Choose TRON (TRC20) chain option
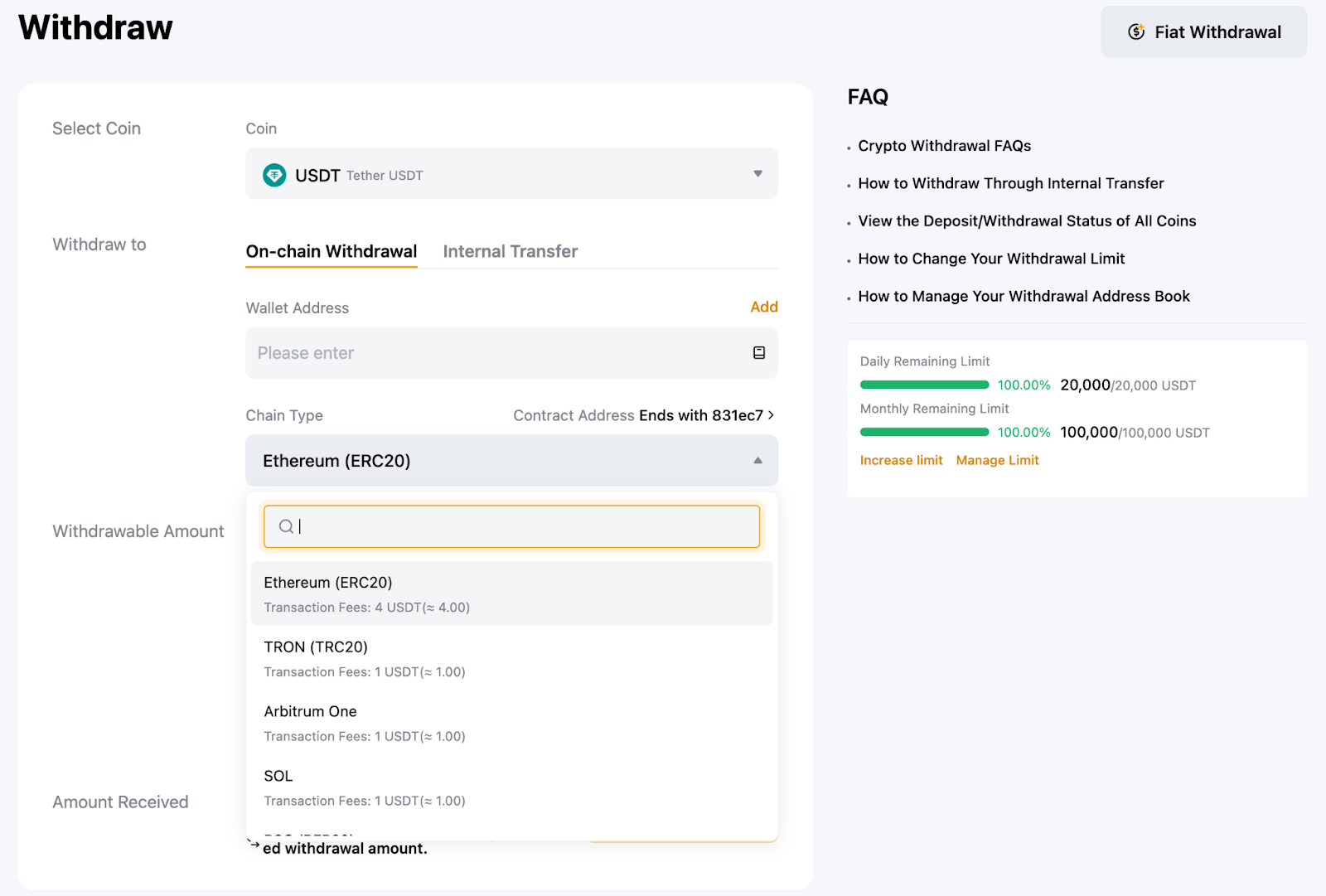 (511, 658)
